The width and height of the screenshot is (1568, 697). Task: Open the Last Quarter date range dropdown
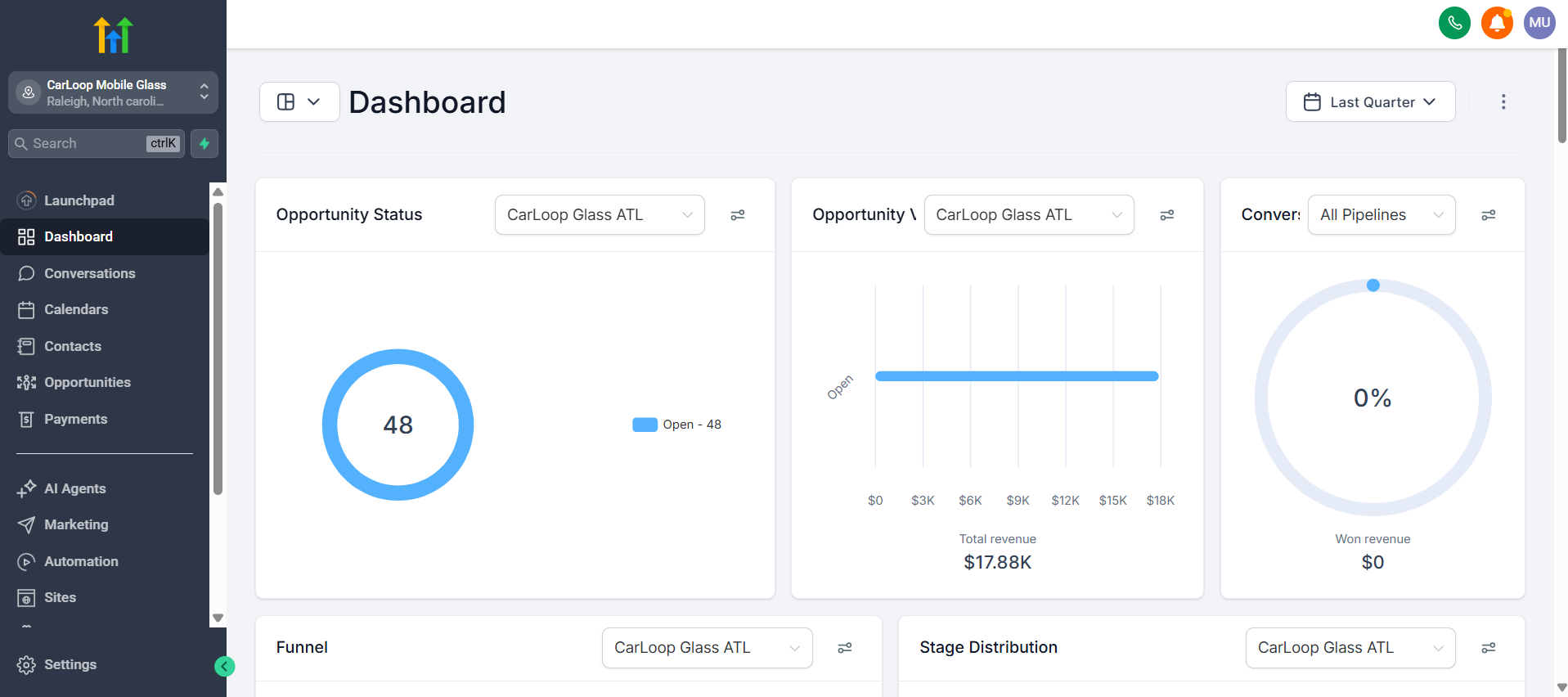click(1370, 101)
